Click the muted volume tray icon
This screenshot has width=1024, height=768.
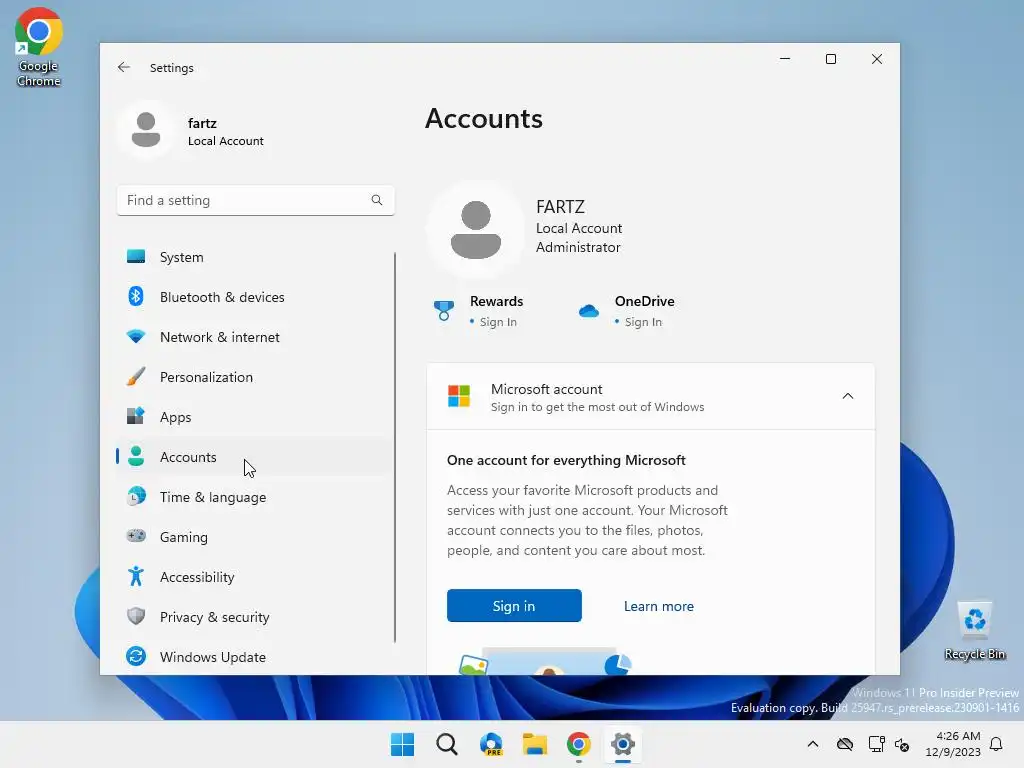(903, 744)
